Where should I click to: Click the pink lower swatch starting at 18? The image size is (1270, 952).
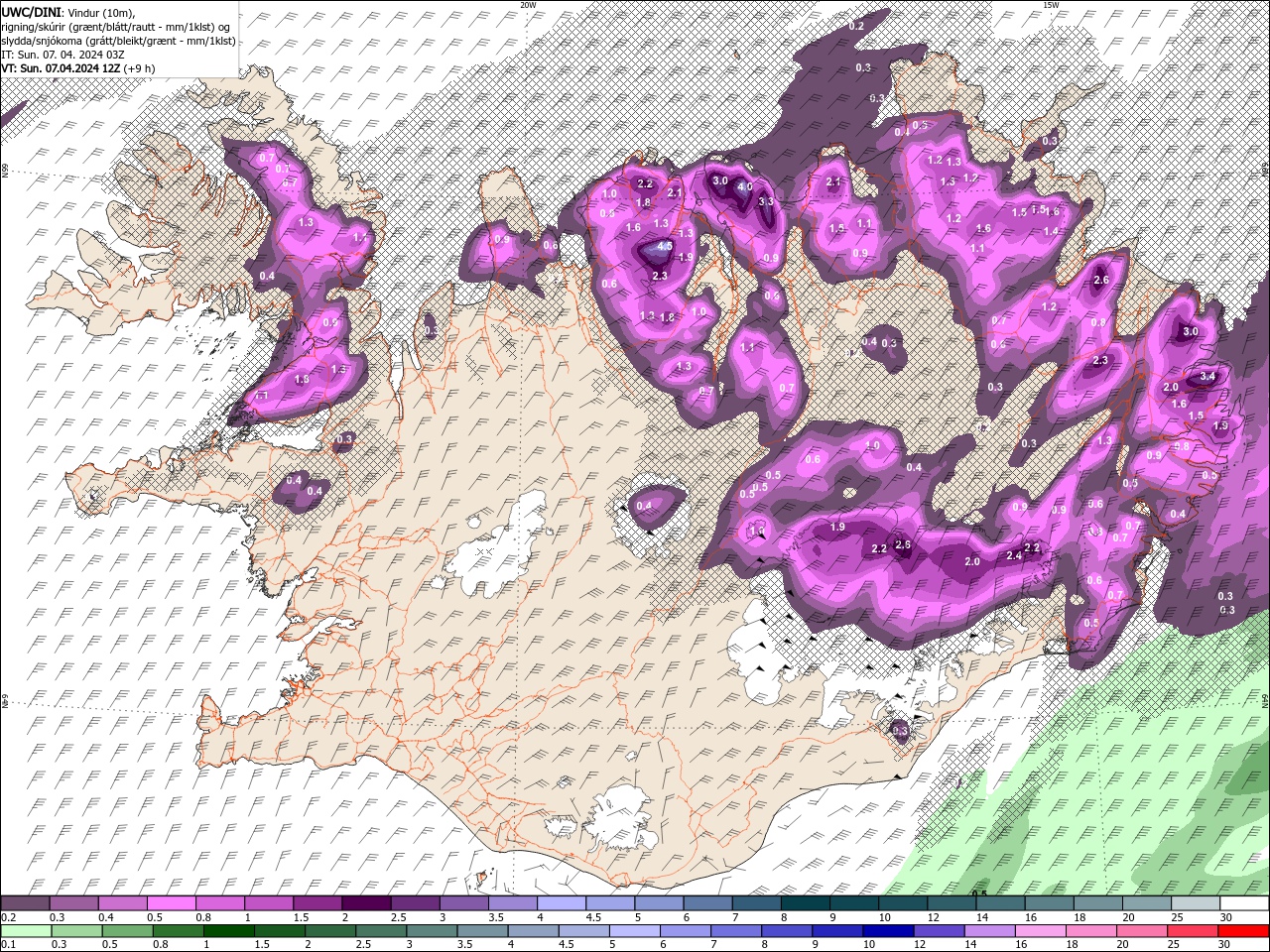[1090, 931]
